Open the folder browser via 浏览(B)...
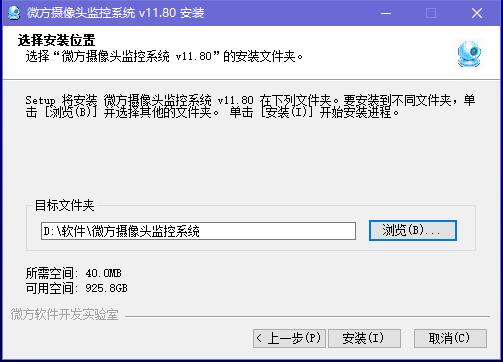 coord(413,230)
